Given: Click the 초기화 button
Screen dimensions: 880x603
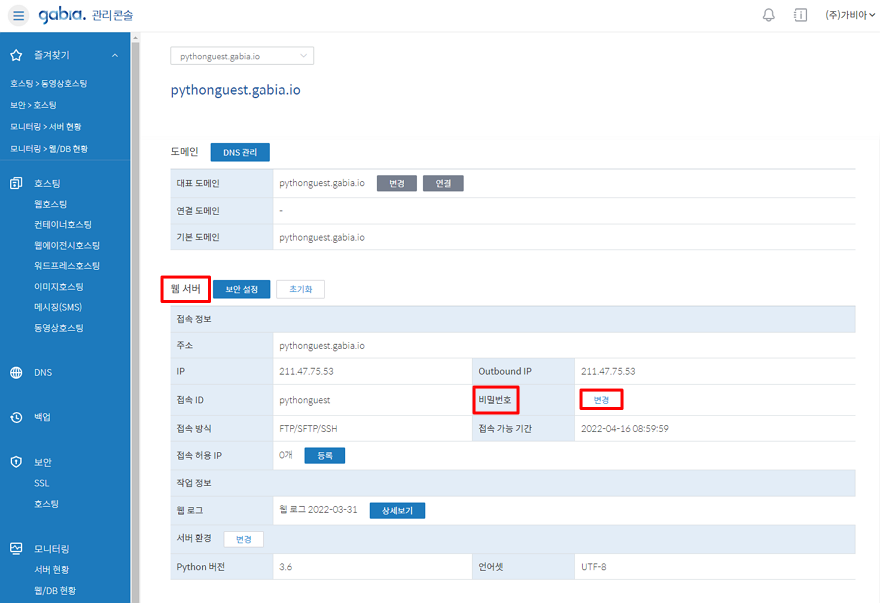Looking at the screenshot, I should 300,289.
